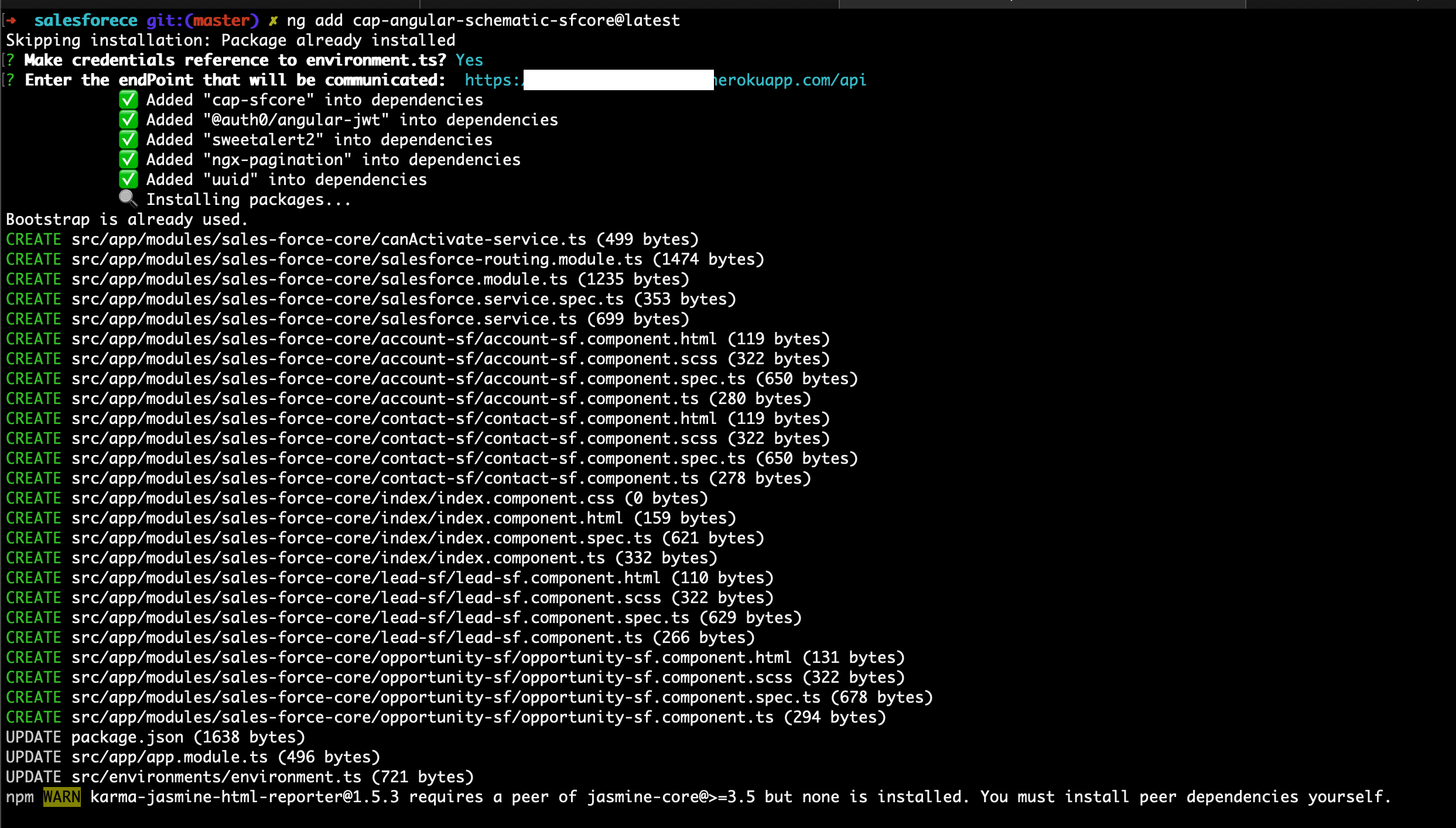Viewport: 1456px width, 828px height.
Task: Click the red arrow prompt symbol
Action: [x=11, y=21]
